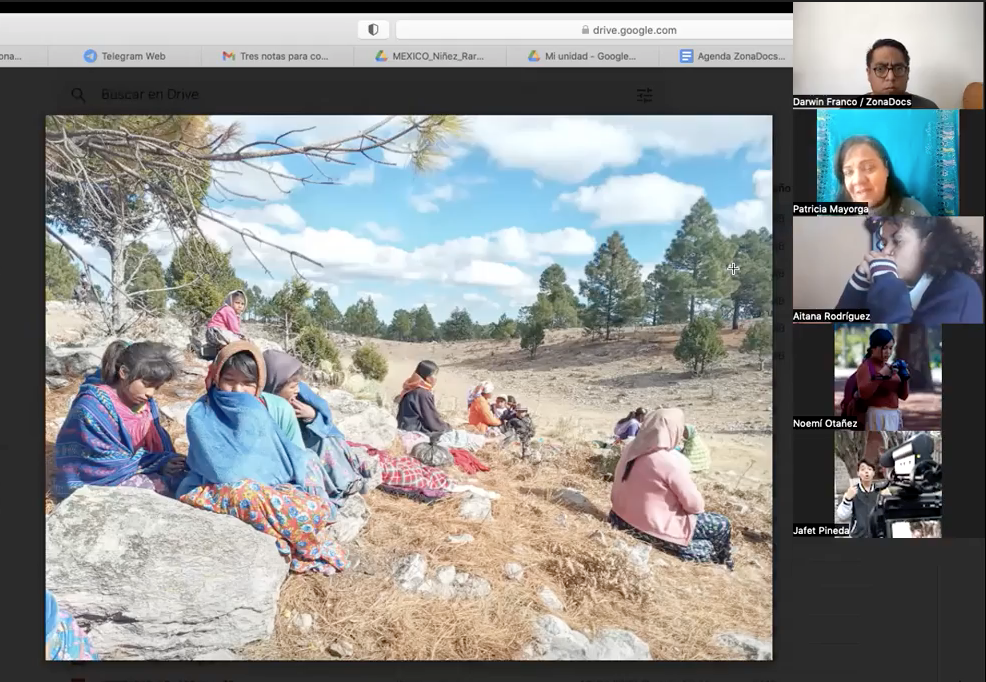The height and width of the screenshot is (682, 986).
Task: Click Drive icon on Mi unidad tab
Action: (x=534, y=56)
